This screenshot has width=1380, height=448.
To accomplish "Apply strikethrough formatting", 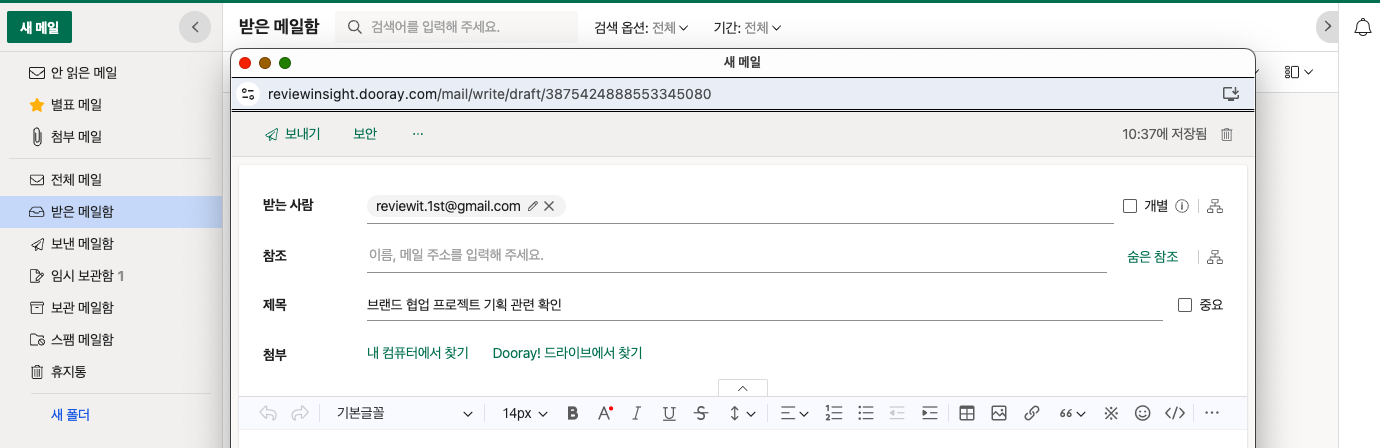I will [x=701, y=413].
